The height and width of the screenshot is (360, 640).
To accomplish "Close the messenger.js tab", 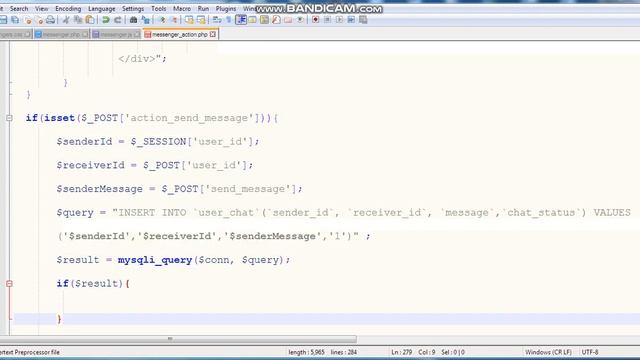I will pos(137,35).
